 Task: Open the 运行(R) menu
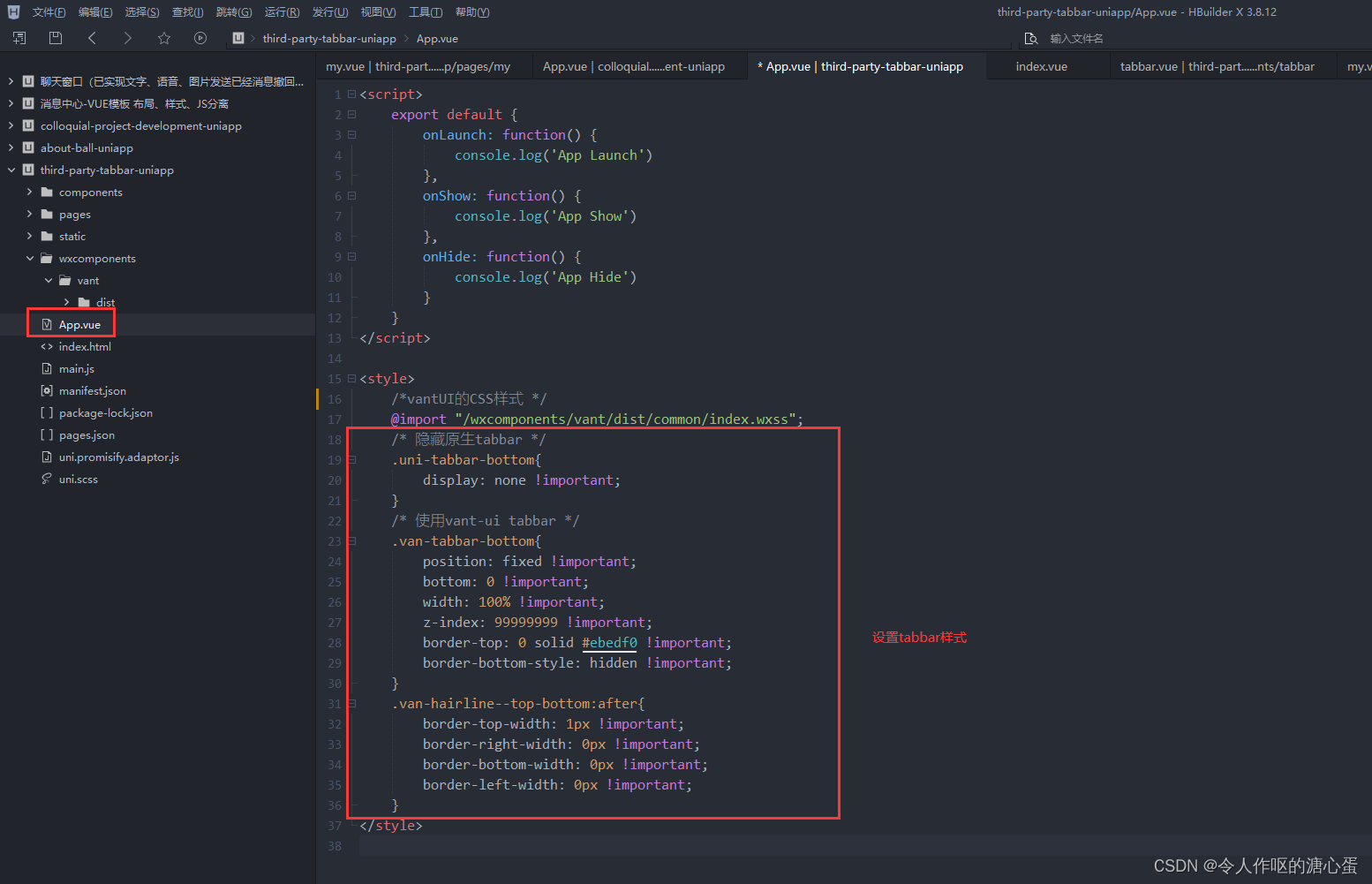(282, 12)
